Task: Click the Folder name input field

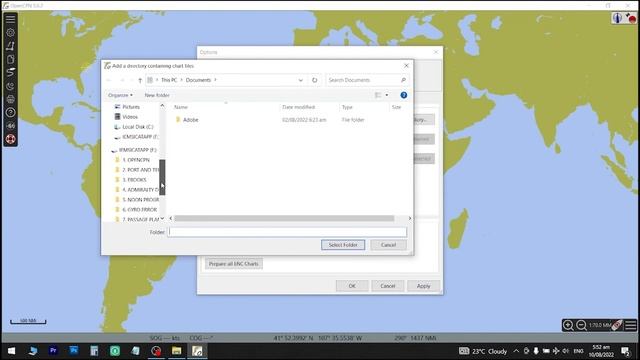Action: coord(287,232)
